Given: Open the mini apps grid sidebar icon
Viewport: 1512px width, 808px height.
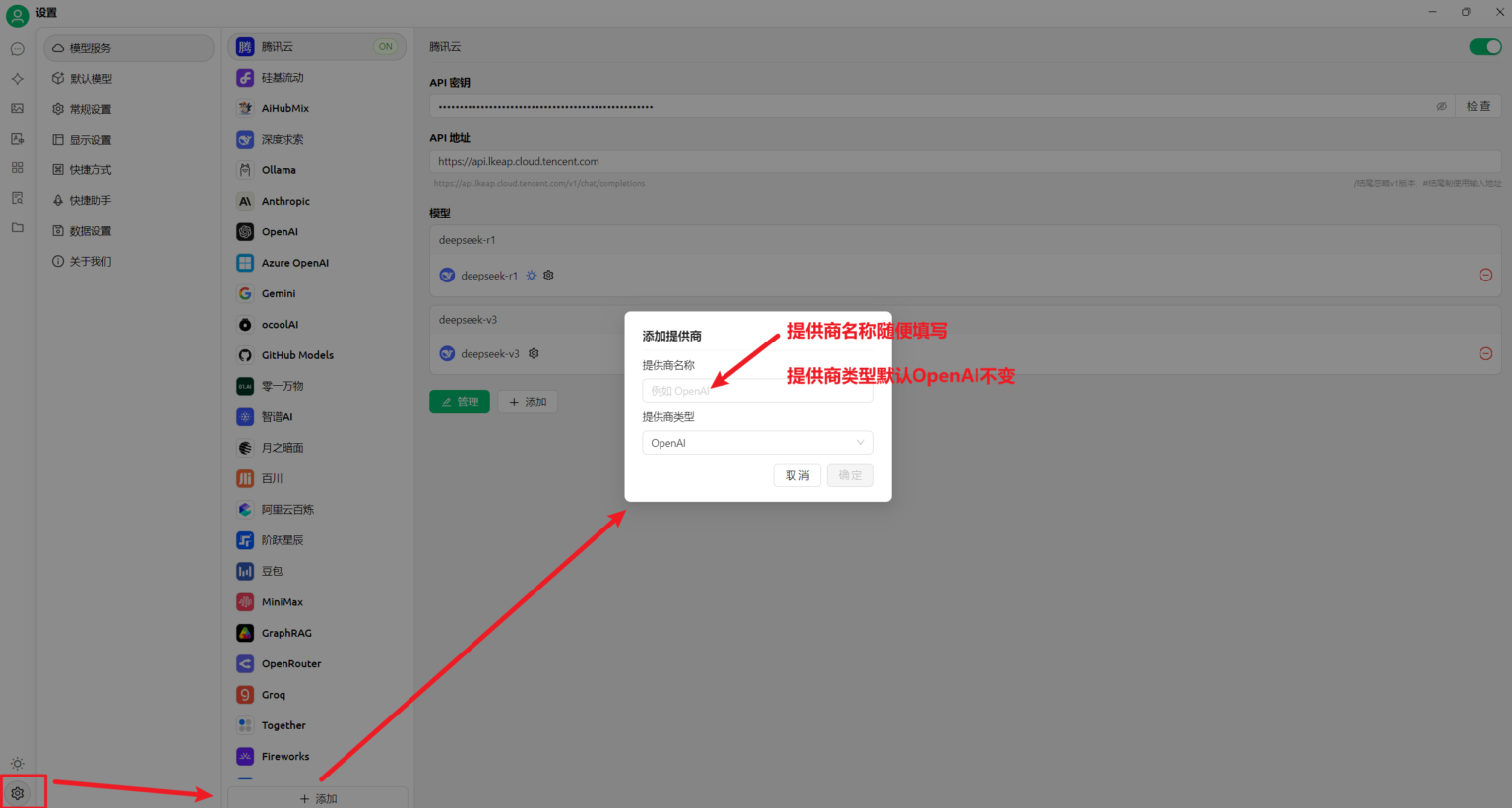Looking at the screenshot, I should coord(17,168).
